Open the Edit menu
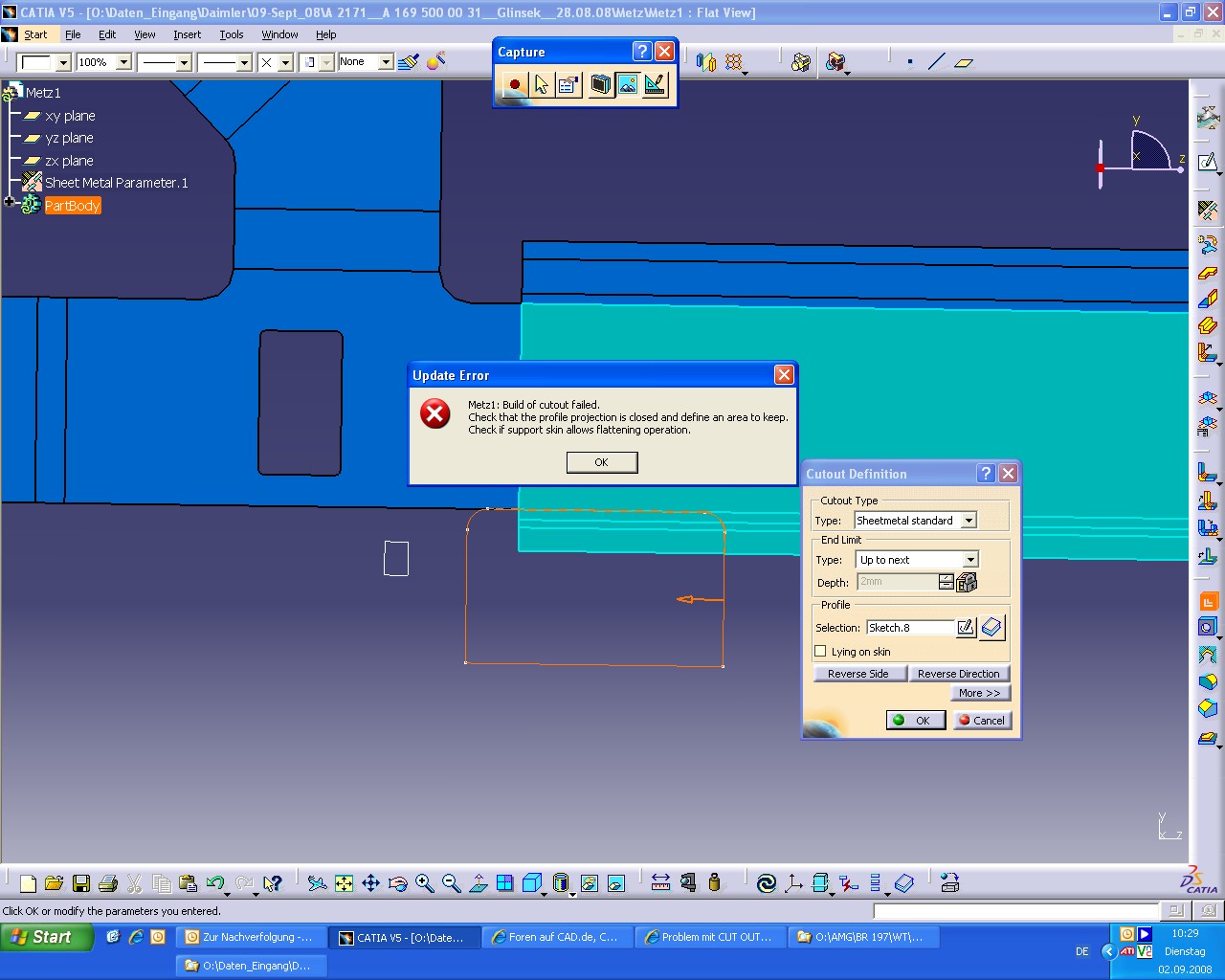Viewport: 1225px width, 980px height. tap(107, 34)
